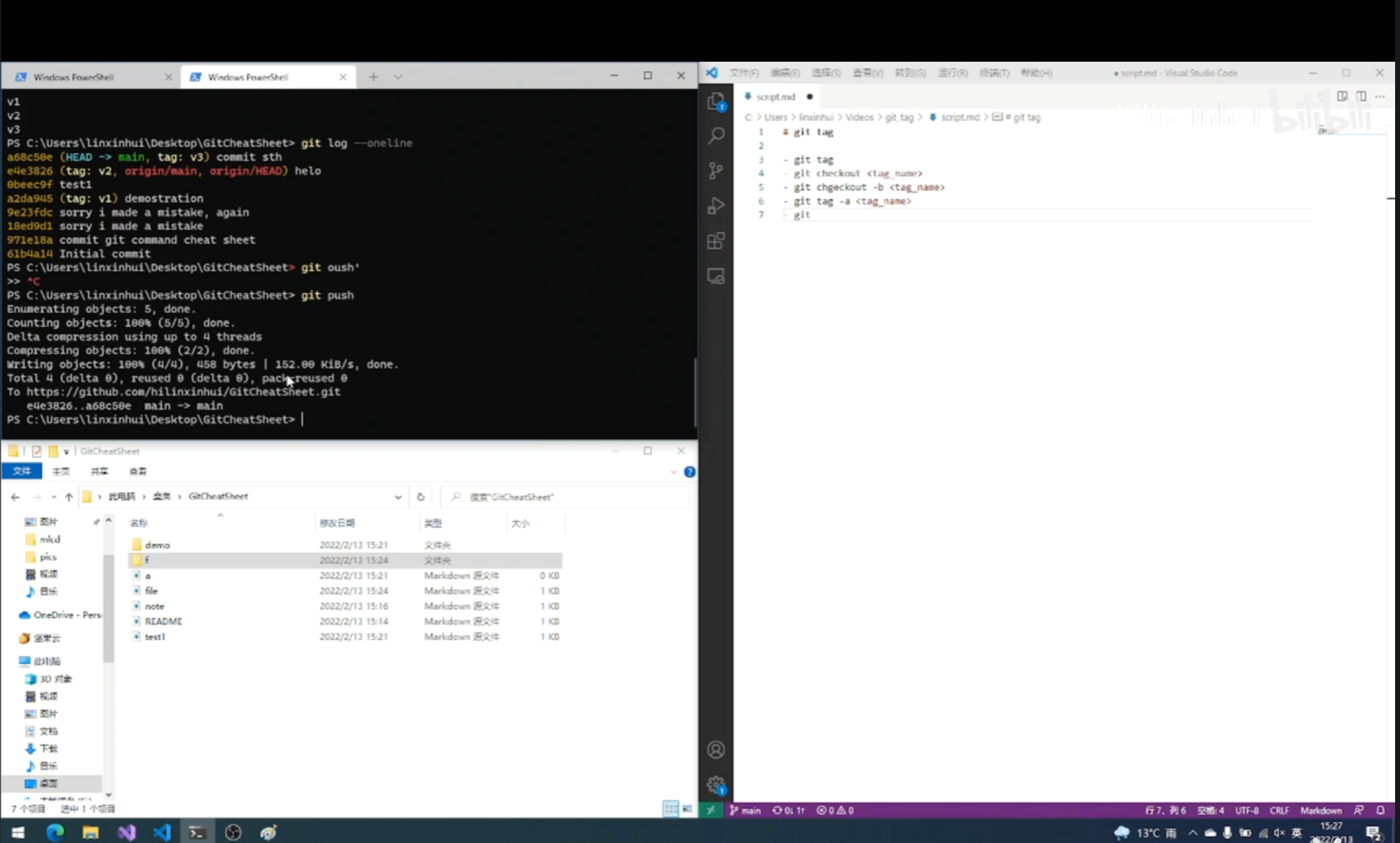Click Markdown language mode in status bar

point(1321,810)
